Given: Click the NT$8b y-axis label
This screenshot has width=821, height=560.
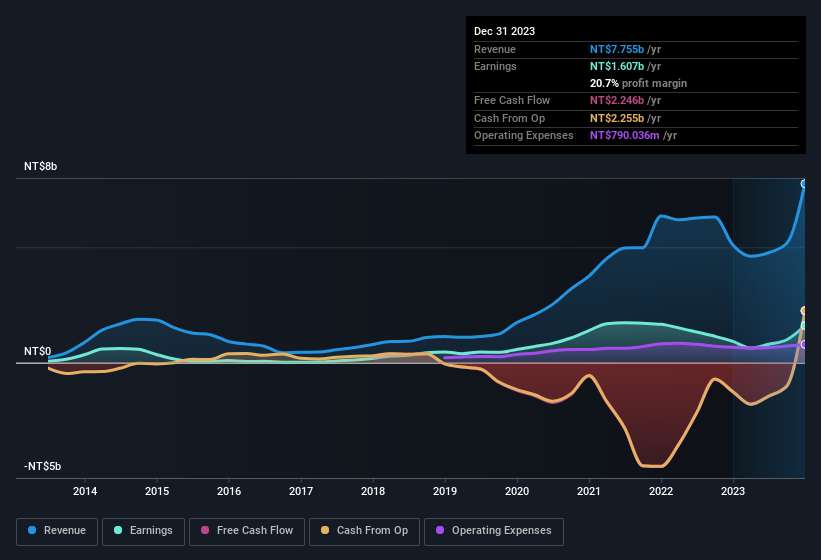Looking at the screenshot, I should [40, 166].
